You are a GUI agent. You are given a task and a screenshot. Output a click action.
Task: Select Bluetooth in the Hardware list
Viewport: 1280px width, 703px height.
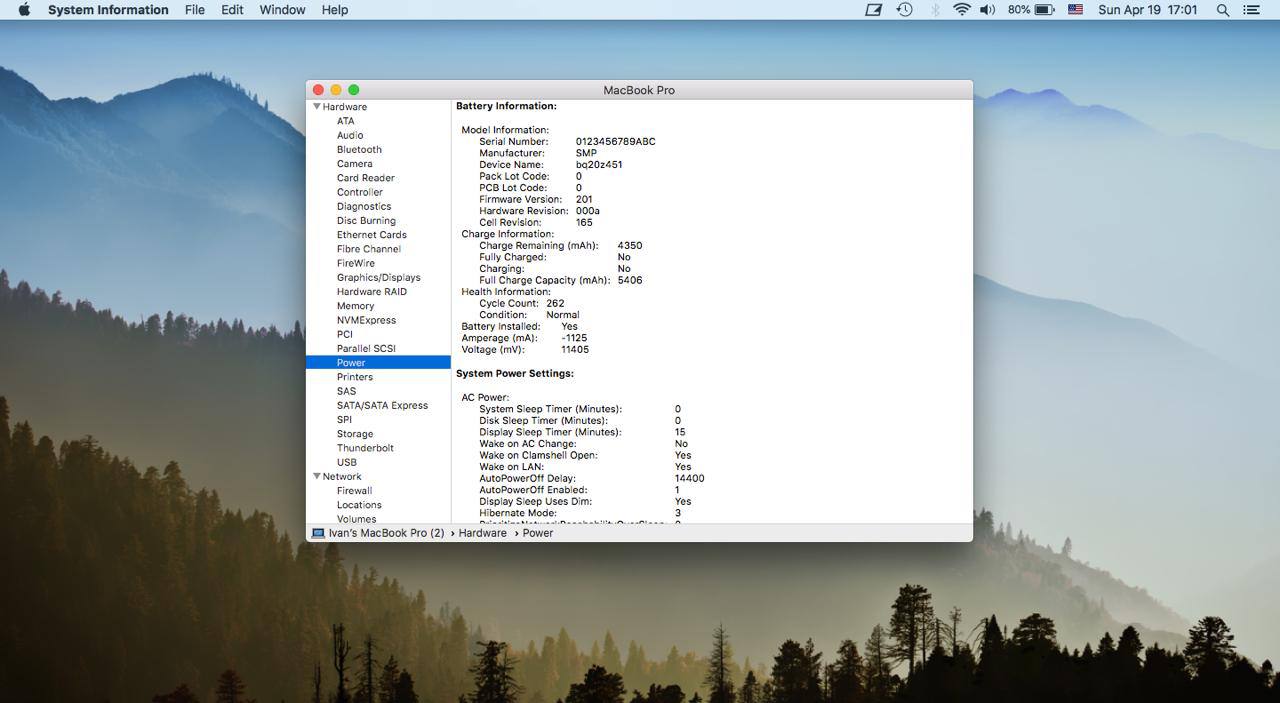coord(359,149)
